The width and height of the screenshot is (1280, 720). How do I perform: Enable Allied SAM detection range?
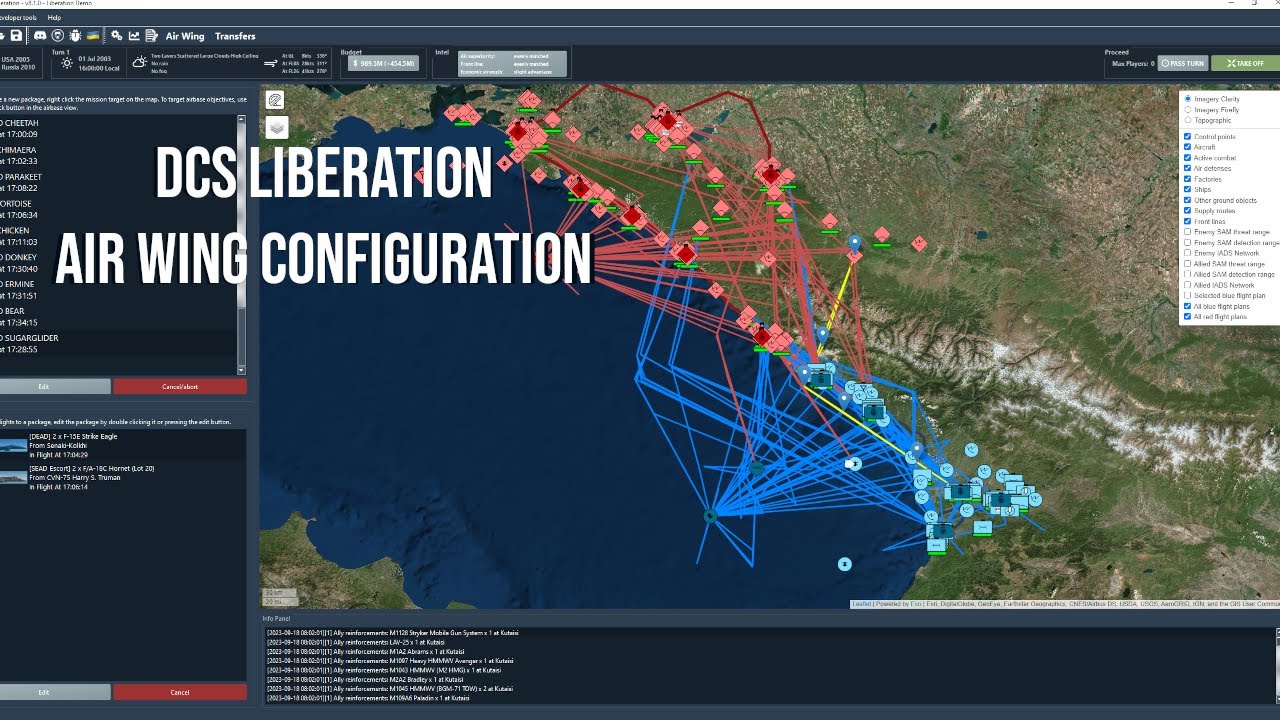tap(1187, 274)
